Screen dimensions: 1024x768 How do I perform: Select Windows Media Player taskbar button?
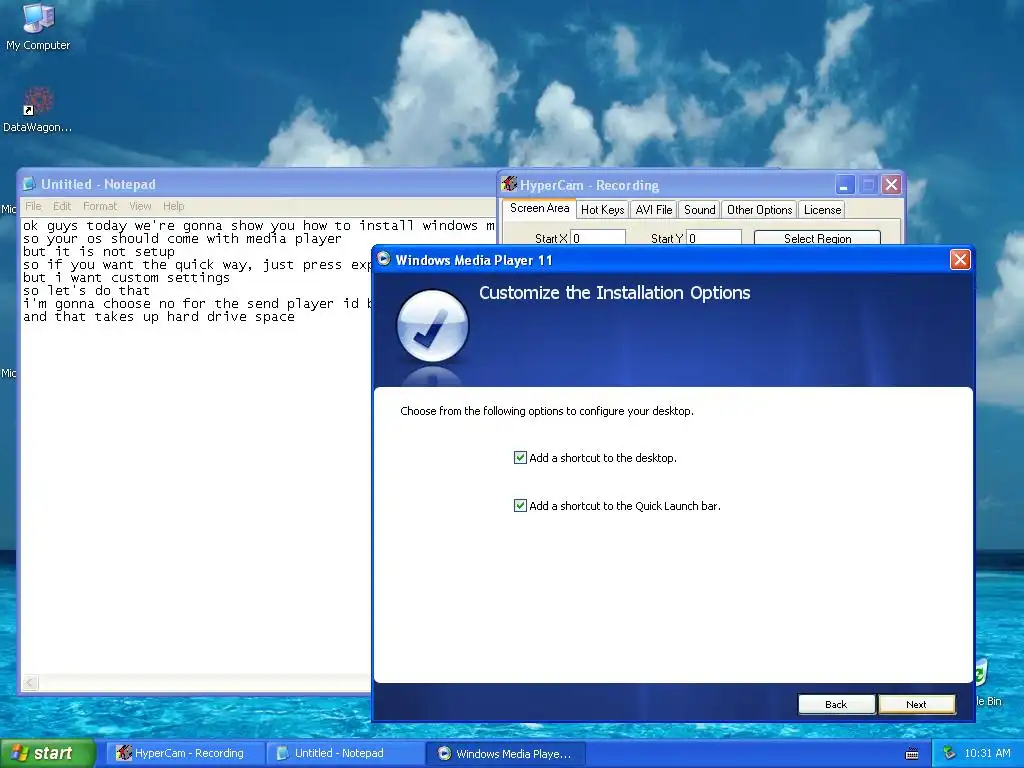click(x=505, y=754)
